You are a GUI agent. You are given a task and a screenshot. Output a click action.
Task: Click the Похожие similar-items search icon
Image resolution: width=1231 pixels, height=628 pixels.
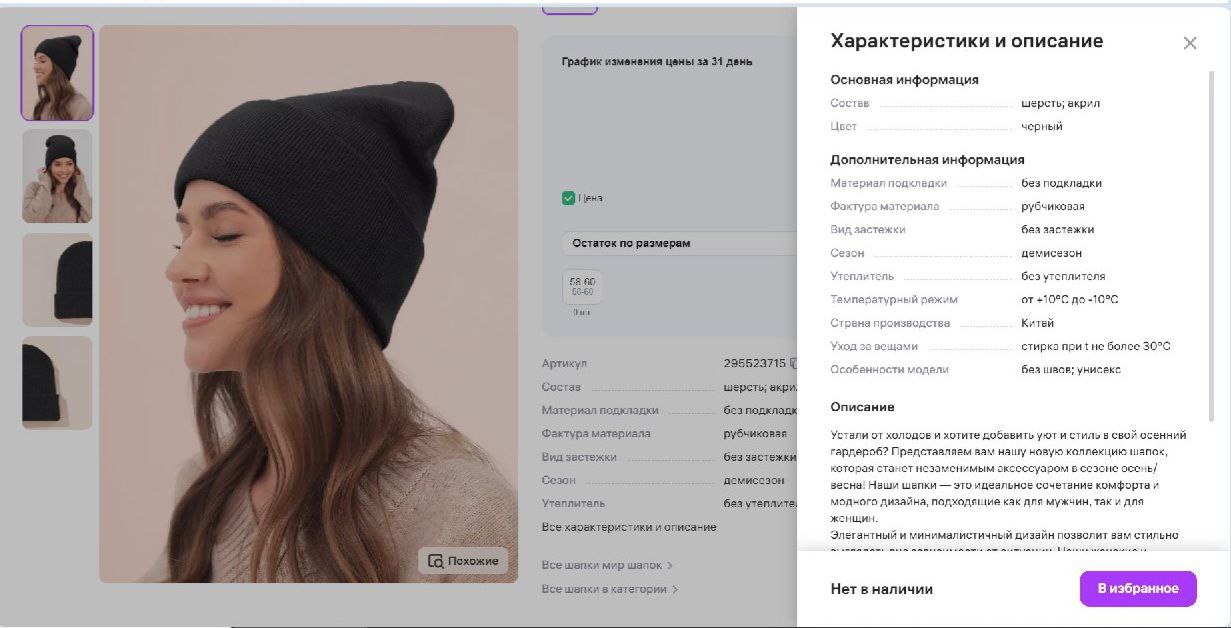[x=435, y=561]
